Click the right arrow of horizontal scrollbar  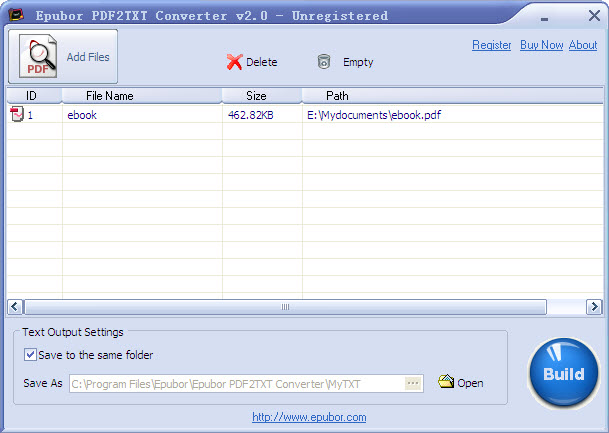click(x=594, y=307)
